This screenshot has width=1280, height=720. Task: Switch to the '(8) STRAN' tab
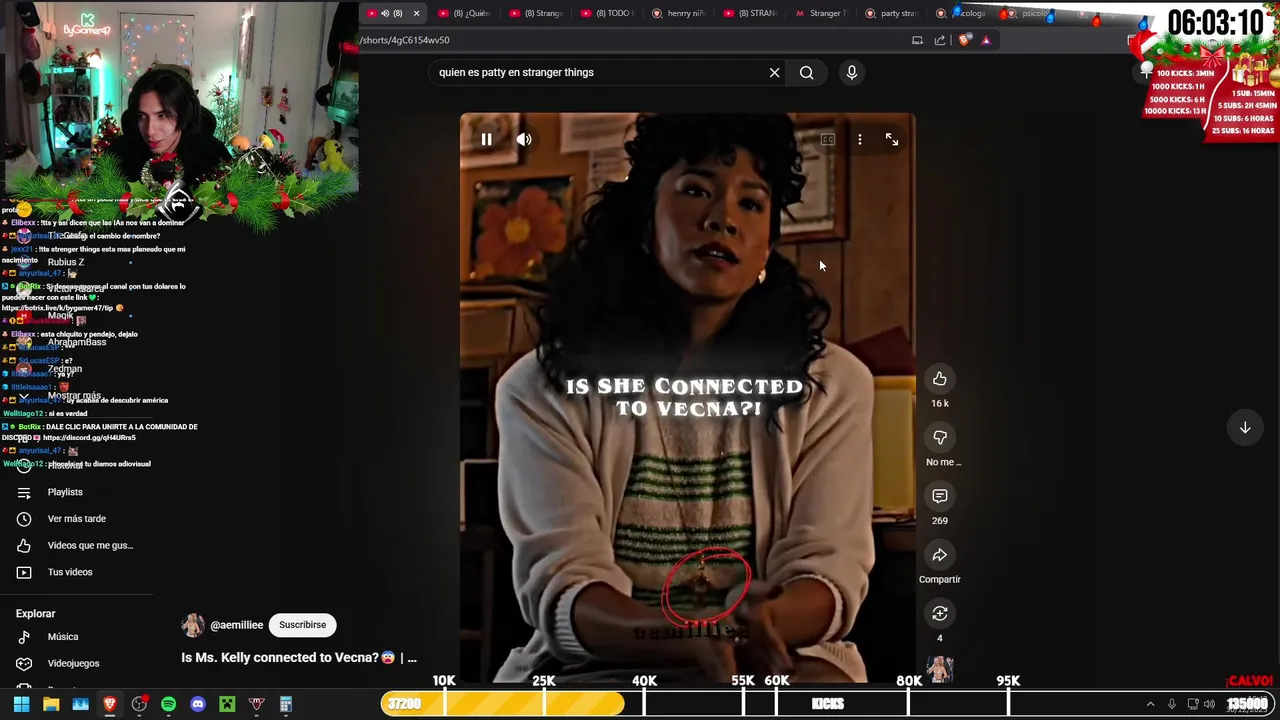pos(752,13)
